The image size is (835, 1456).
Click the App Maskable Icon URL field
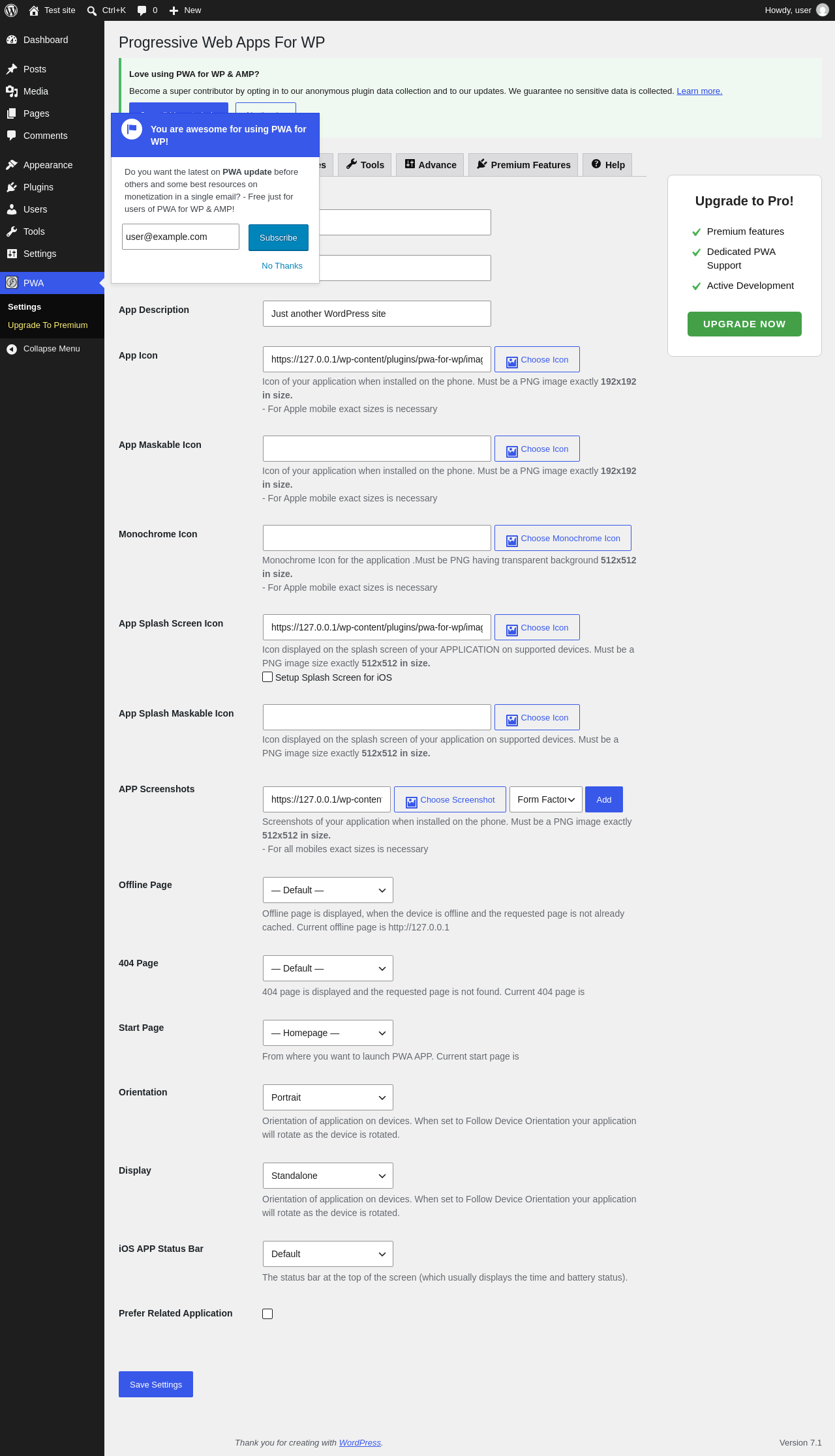[377, 449]
